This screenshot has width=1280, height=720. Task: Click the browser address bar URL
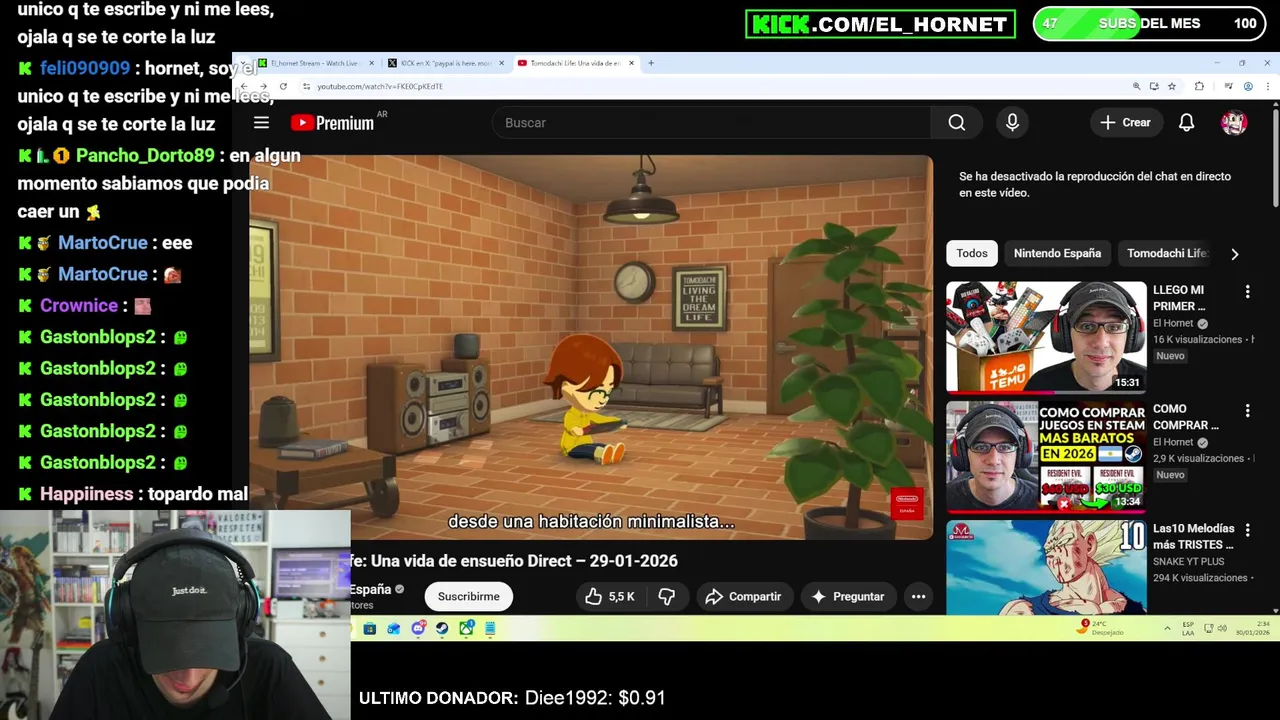(380, 87)
